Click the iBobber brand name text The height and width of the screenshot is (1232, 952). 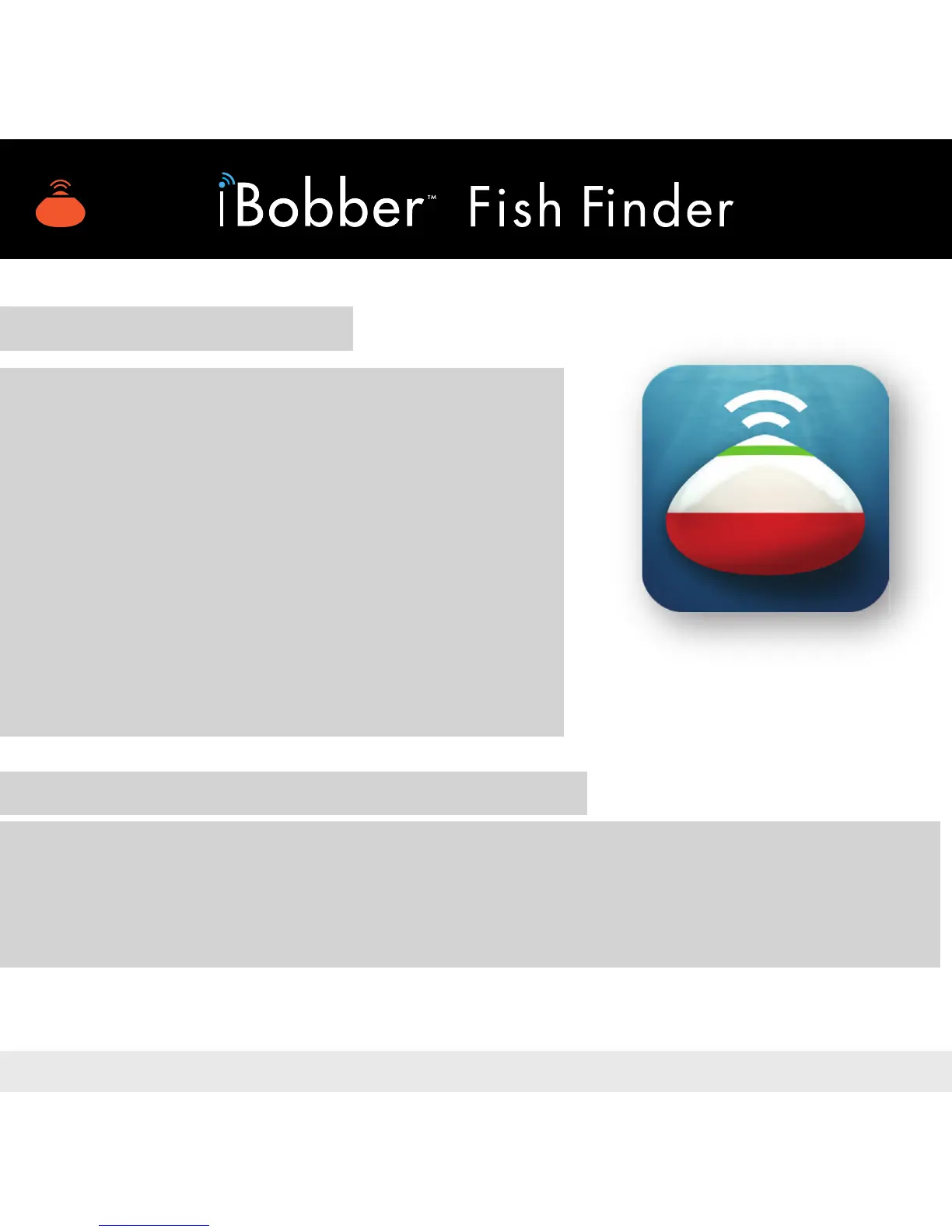321,202
